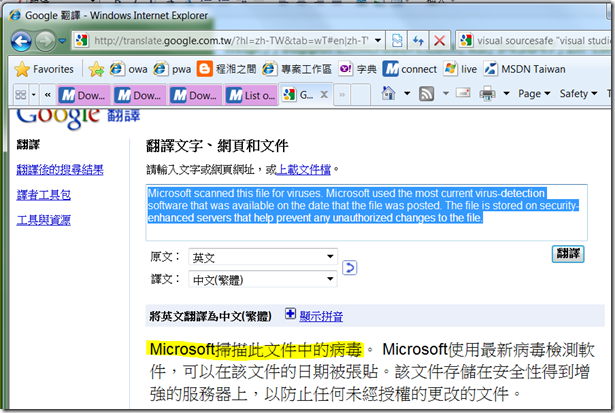Viewport: 615px width, 413px height.
Task: Show Quick Tabs grid view
Action: pos(21,95)
